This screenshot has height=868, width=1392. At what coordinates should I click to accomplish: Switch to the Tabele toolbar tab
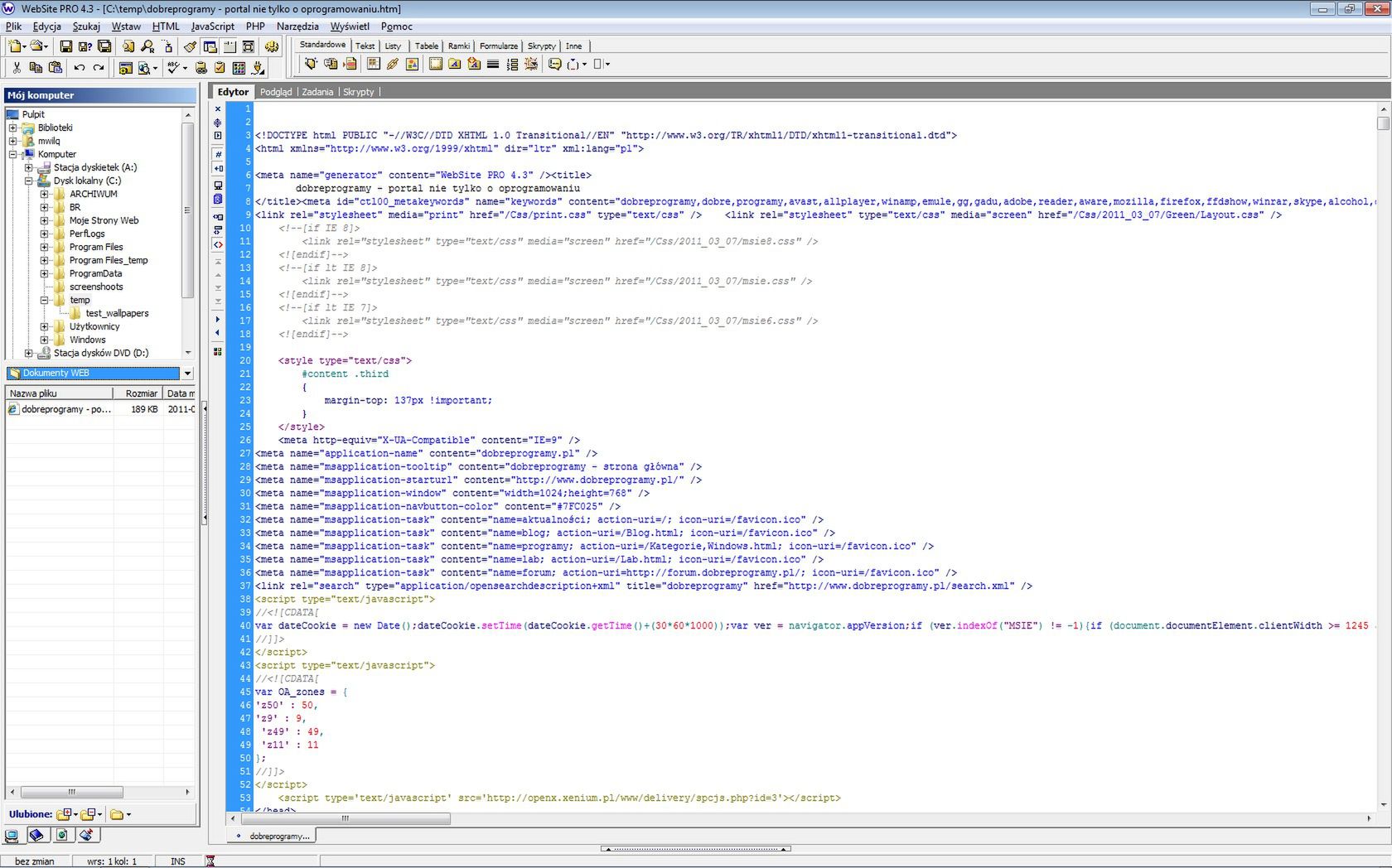[427, 46]
